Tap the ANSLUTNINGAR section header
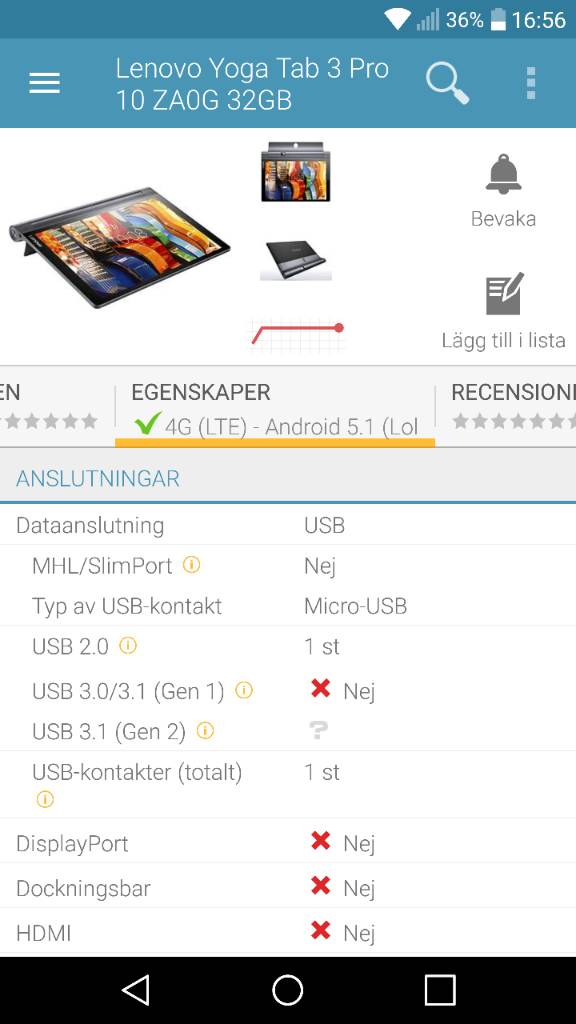 coord(288,478)
